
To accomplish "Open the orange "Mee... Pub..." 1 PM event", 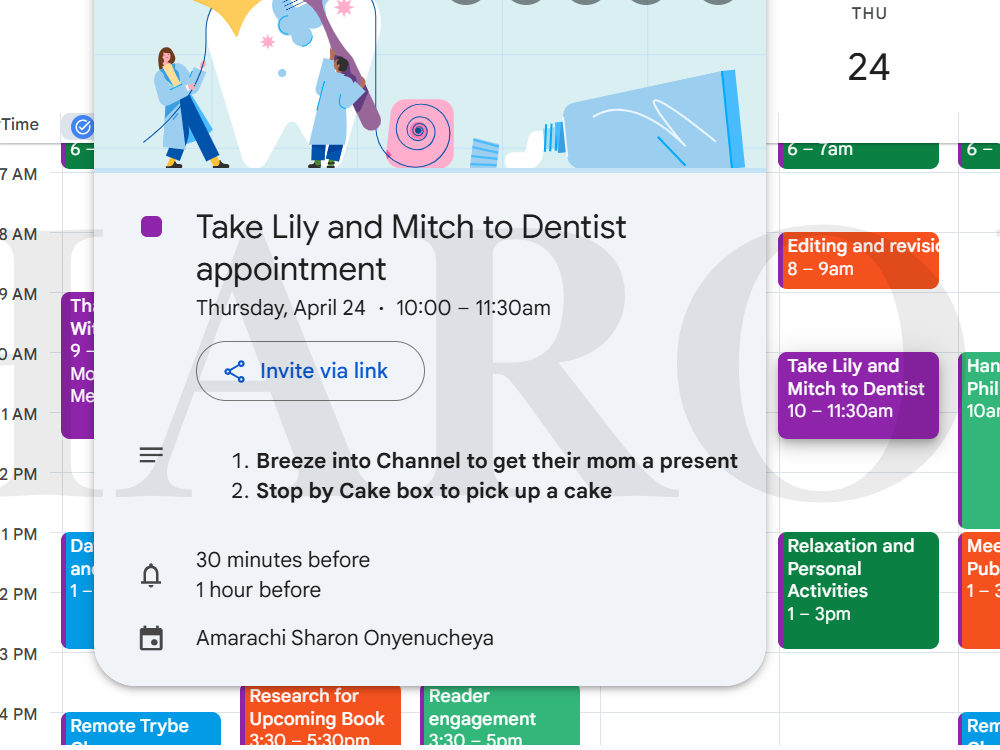I will 979,591.
